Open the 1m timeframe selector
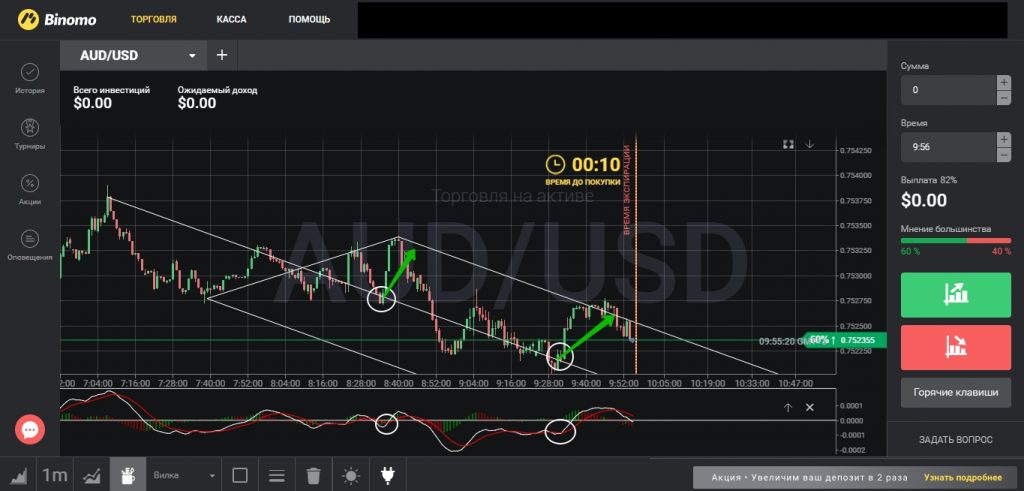Screen dimensions: 1024x491 (x=55, y=475)
